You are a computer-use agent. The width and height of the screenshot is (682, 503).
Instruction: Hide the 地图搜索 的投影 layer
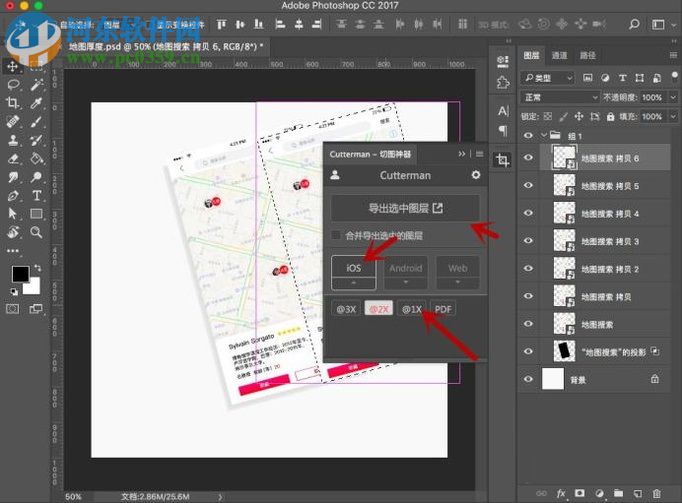click(x=528, y=351)
